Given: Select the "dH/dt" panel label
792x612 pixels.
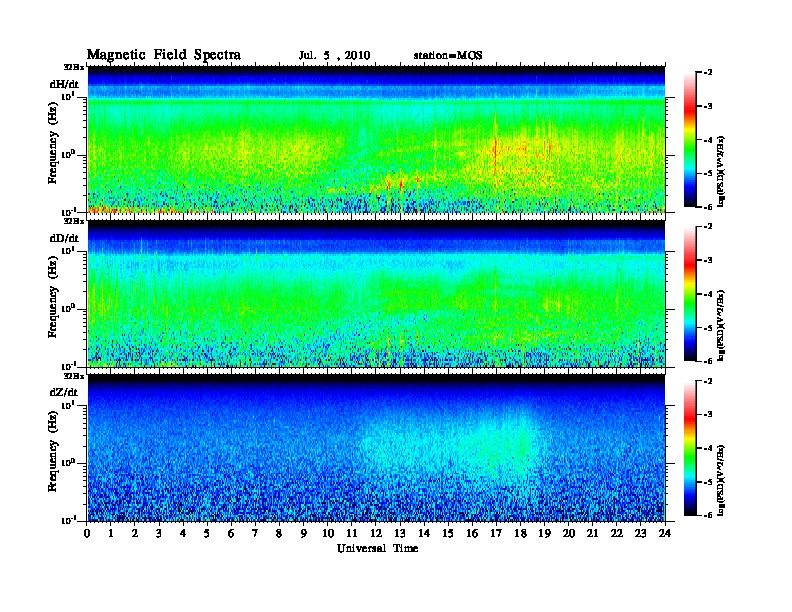Looking at the screenshot, I should point(64,84).
